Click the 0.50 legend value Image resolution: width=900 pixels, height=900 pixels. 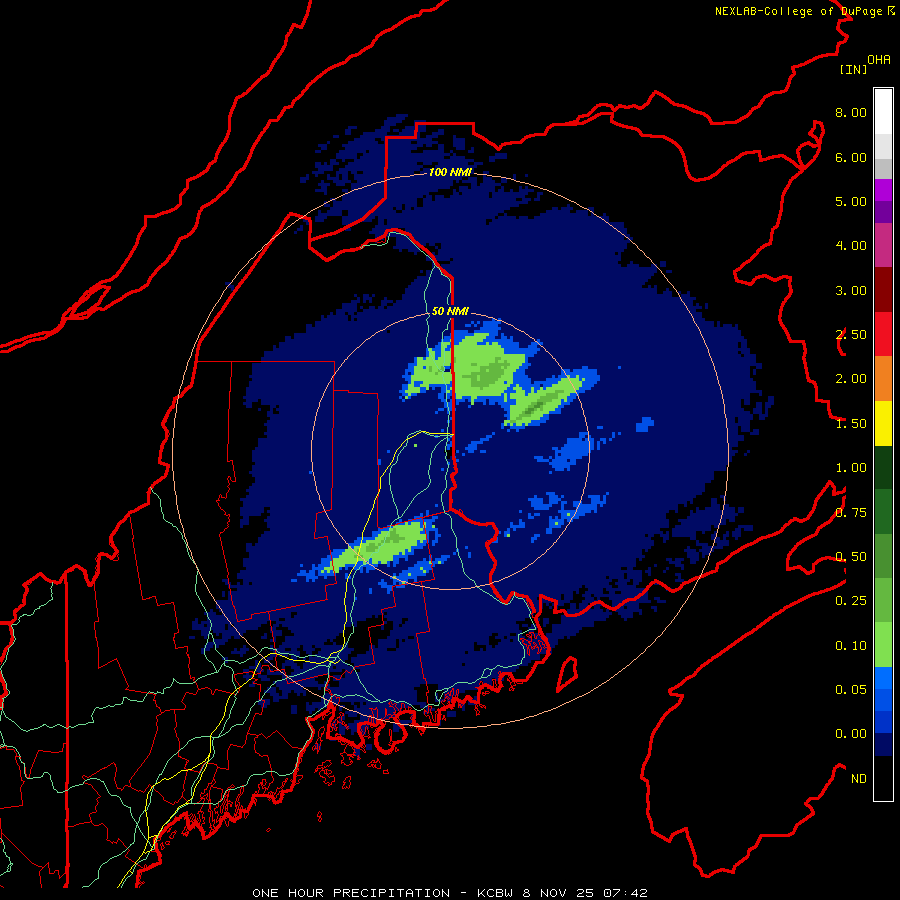tap(851, 557)
